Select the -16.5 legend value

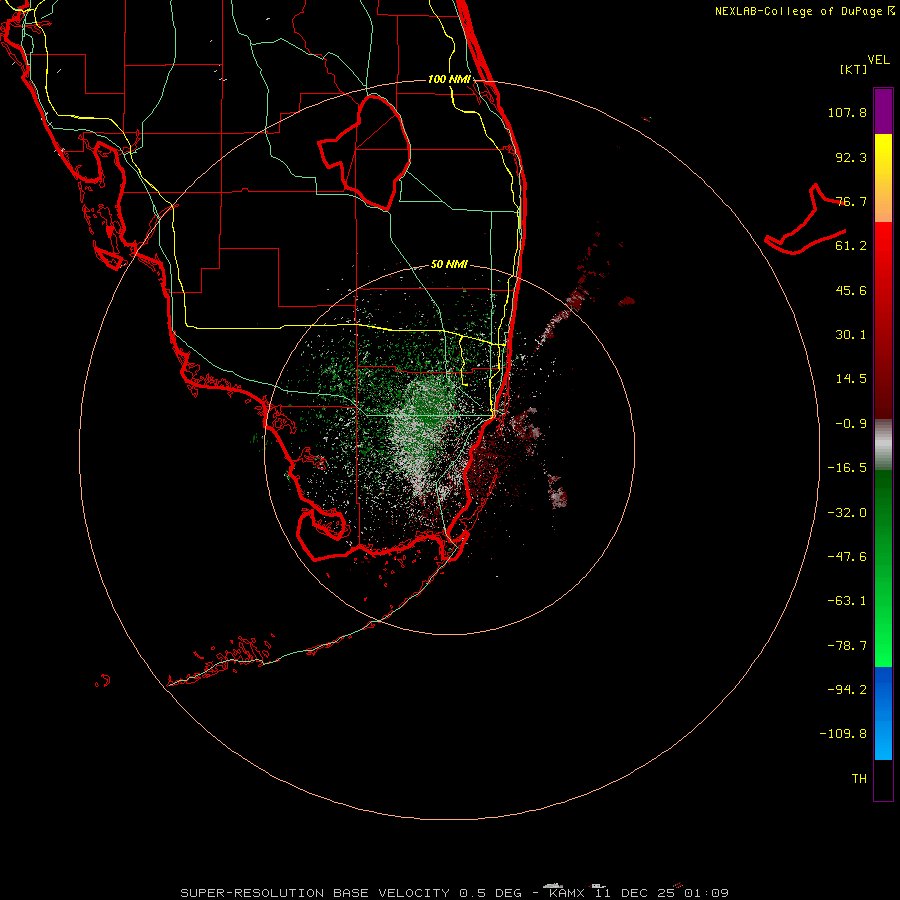[847, 468]
